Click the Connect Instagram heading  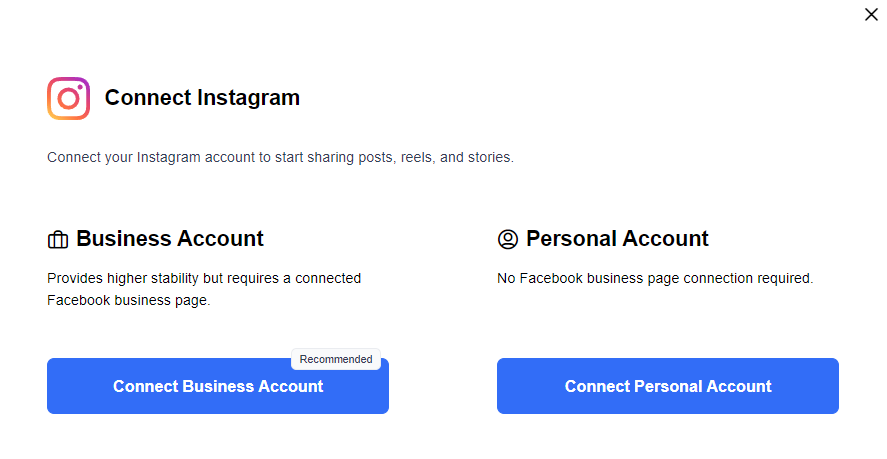tap(202, 98)
